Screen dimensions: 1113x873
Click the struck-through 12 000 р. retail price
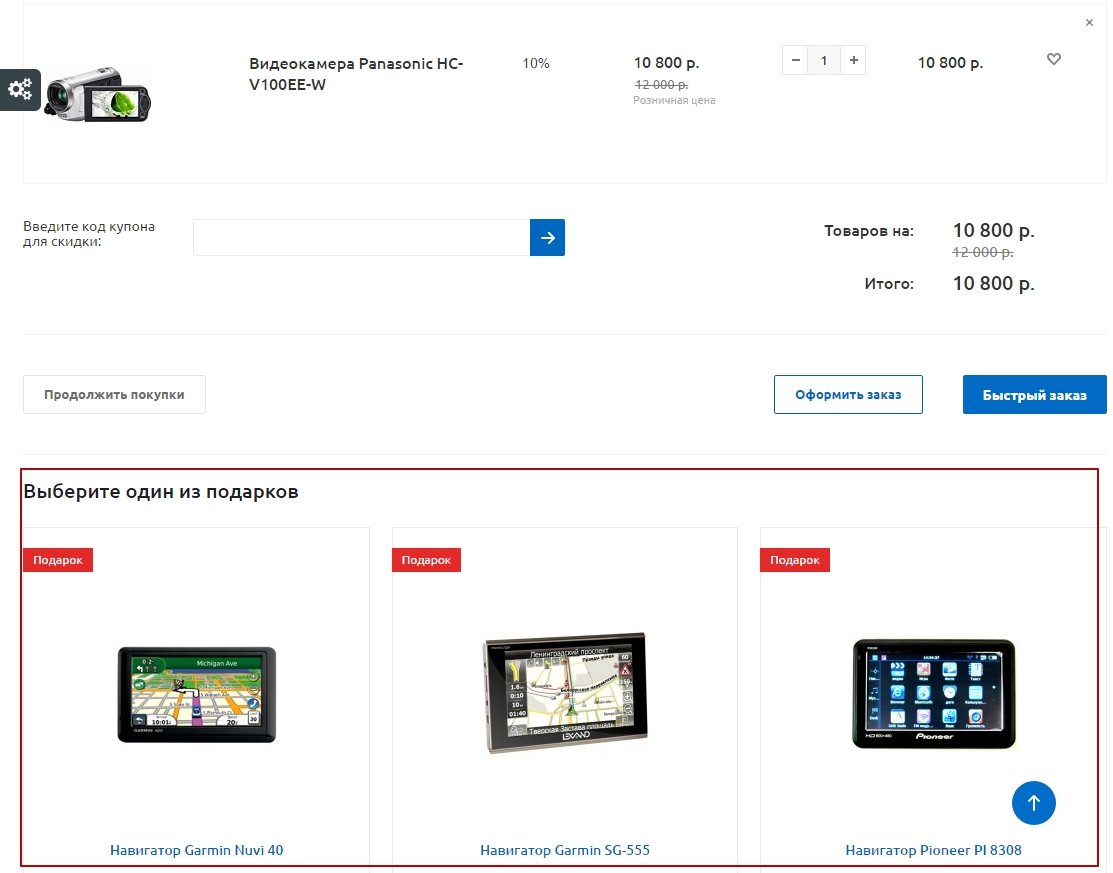(x=661, y=84)
